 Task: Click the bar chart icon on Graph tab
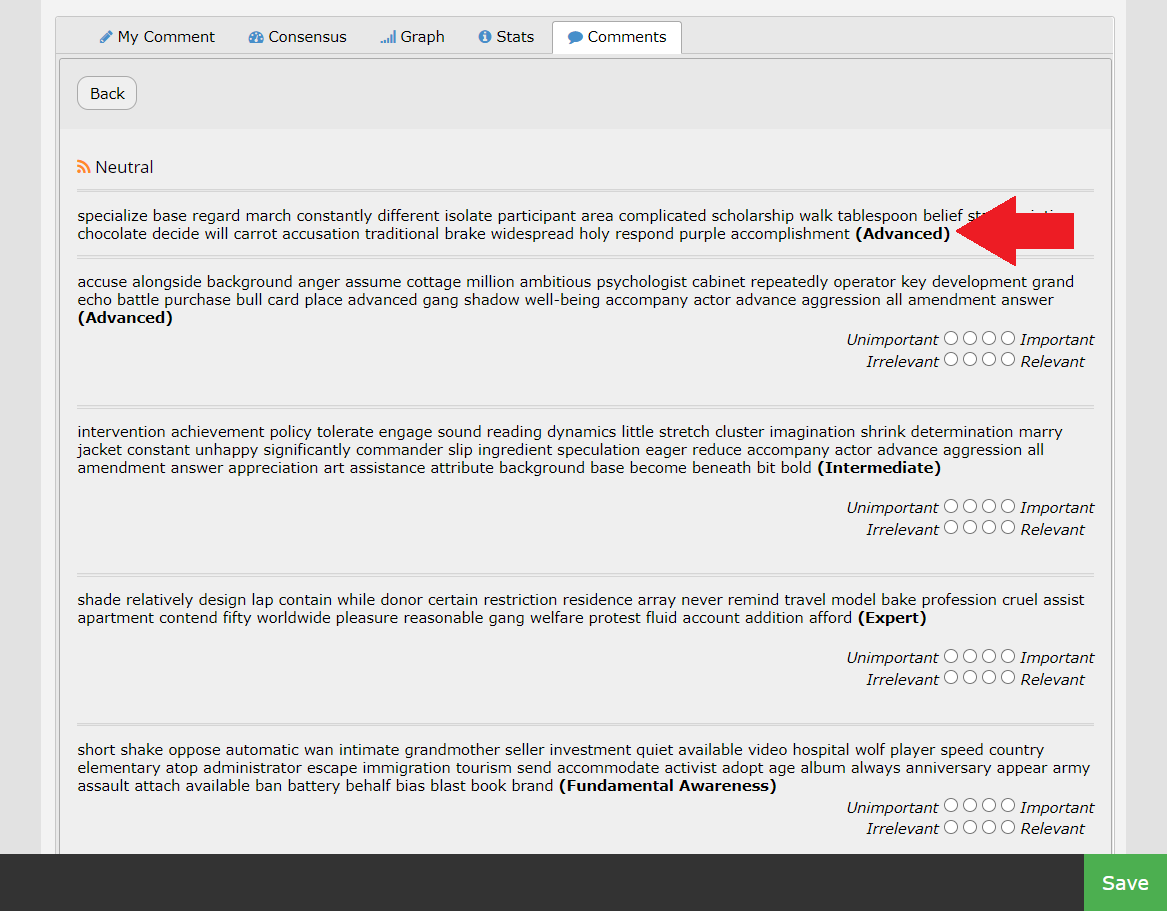388,37
